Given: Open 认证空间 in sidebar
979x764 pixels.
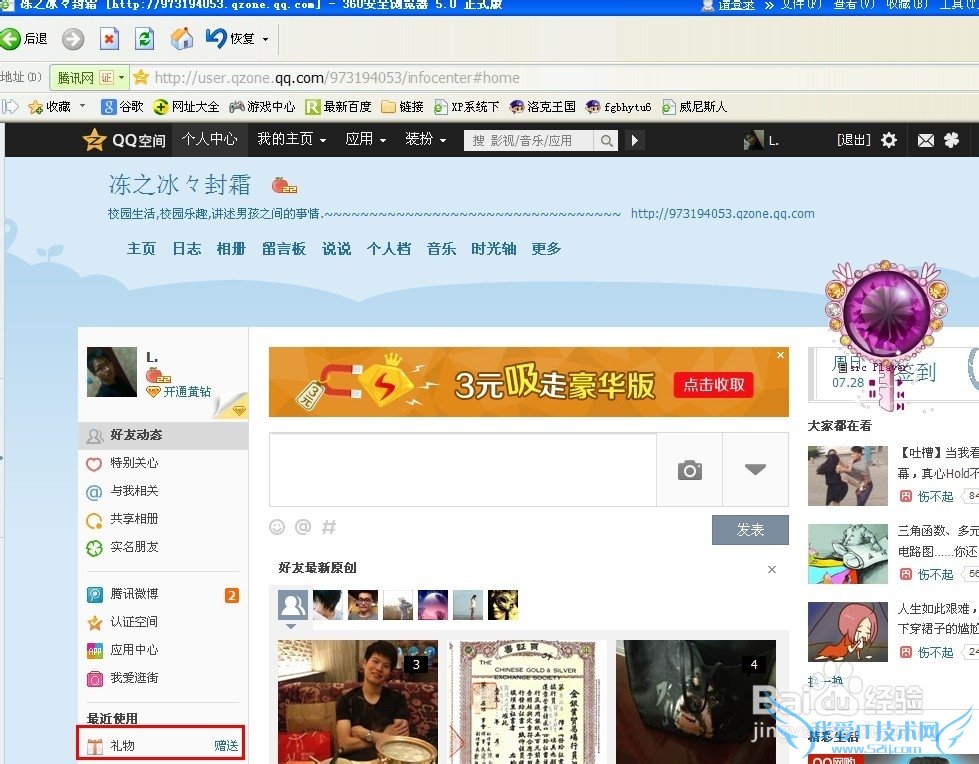Looking at the screenshot, I should [x=163, y=622].
